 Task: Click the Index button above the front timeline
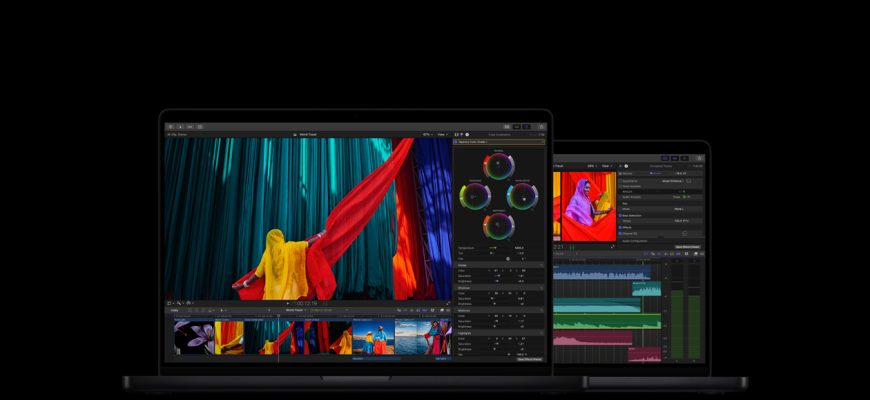pyautogui.click(x=174, y=310)
